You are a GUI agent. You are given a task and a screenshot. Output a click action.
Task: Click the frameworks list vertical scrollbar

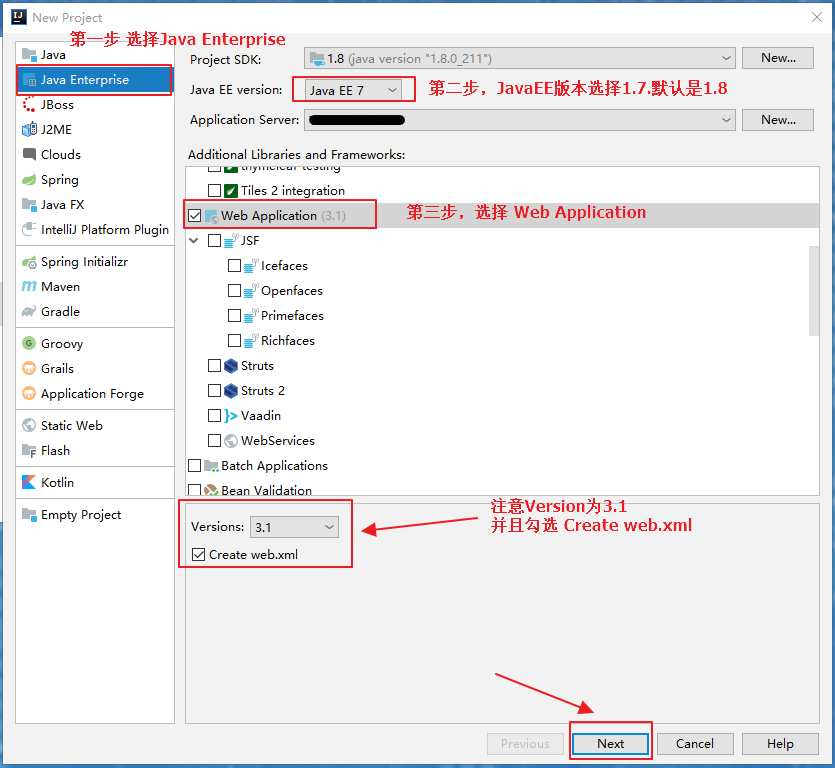(814, 290)
